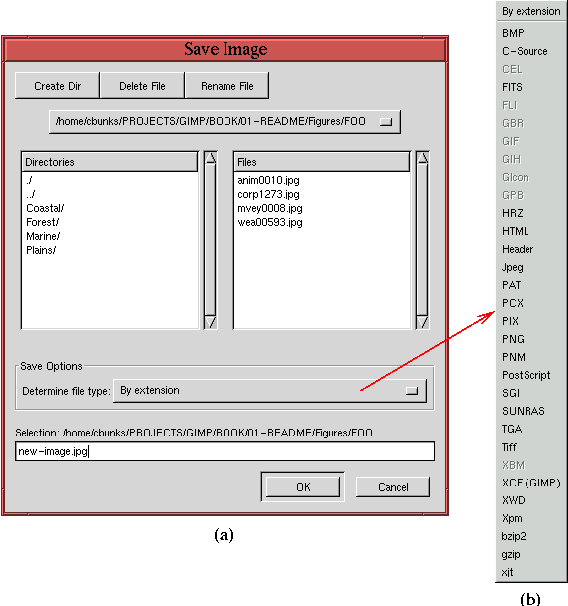This screenshot has width=568, height=606.
Task: Select the Forest/ directory
Action: tap(43, 222)
